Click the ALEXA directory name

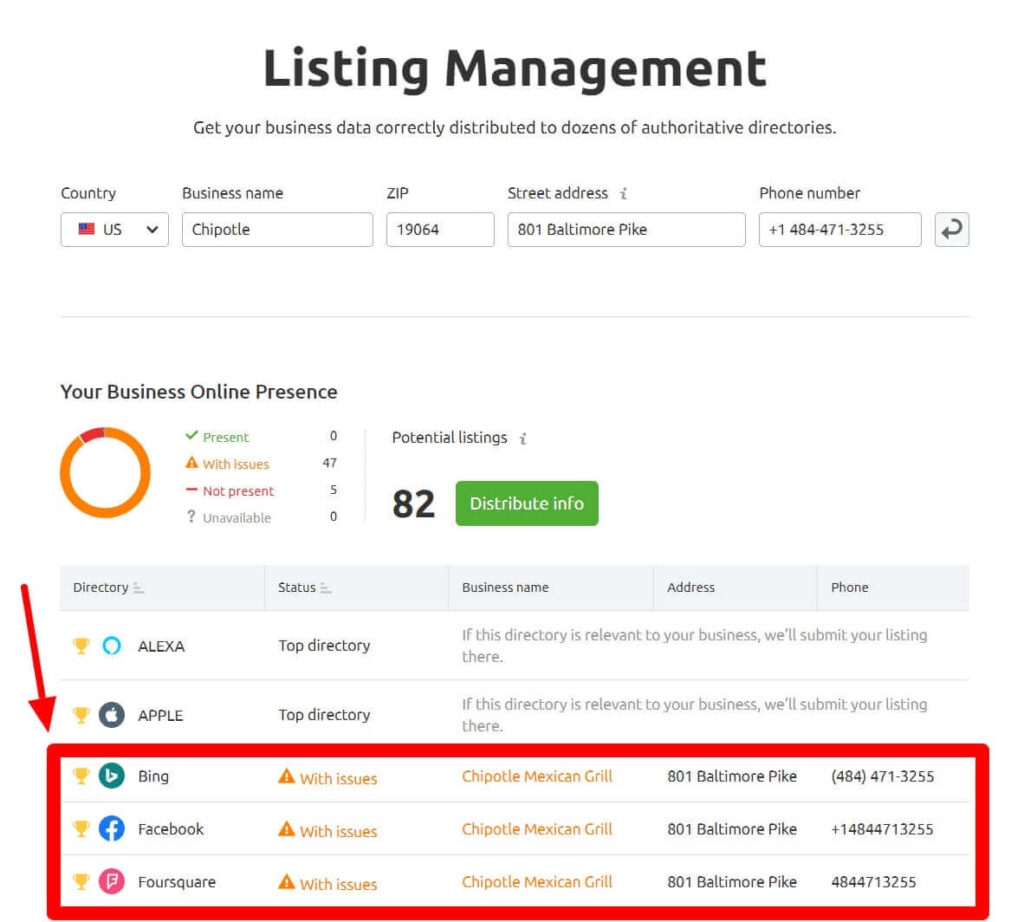[x=161, y=646]
